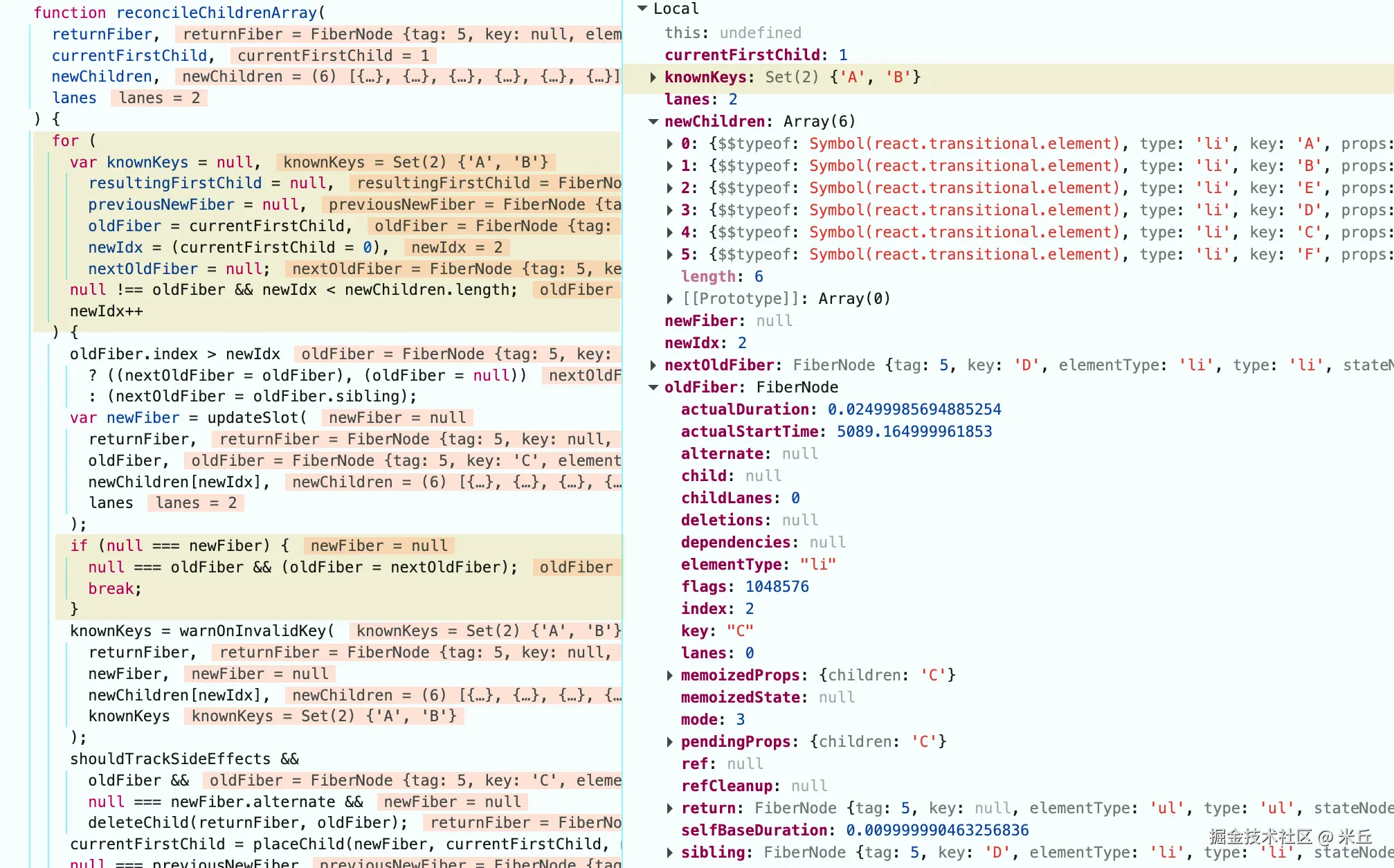Click the 'deleteChild(returnFiber, oldFiber);' line
Image resolution: width=1394 pixels, height=868 pixels.
click(248, 822)
